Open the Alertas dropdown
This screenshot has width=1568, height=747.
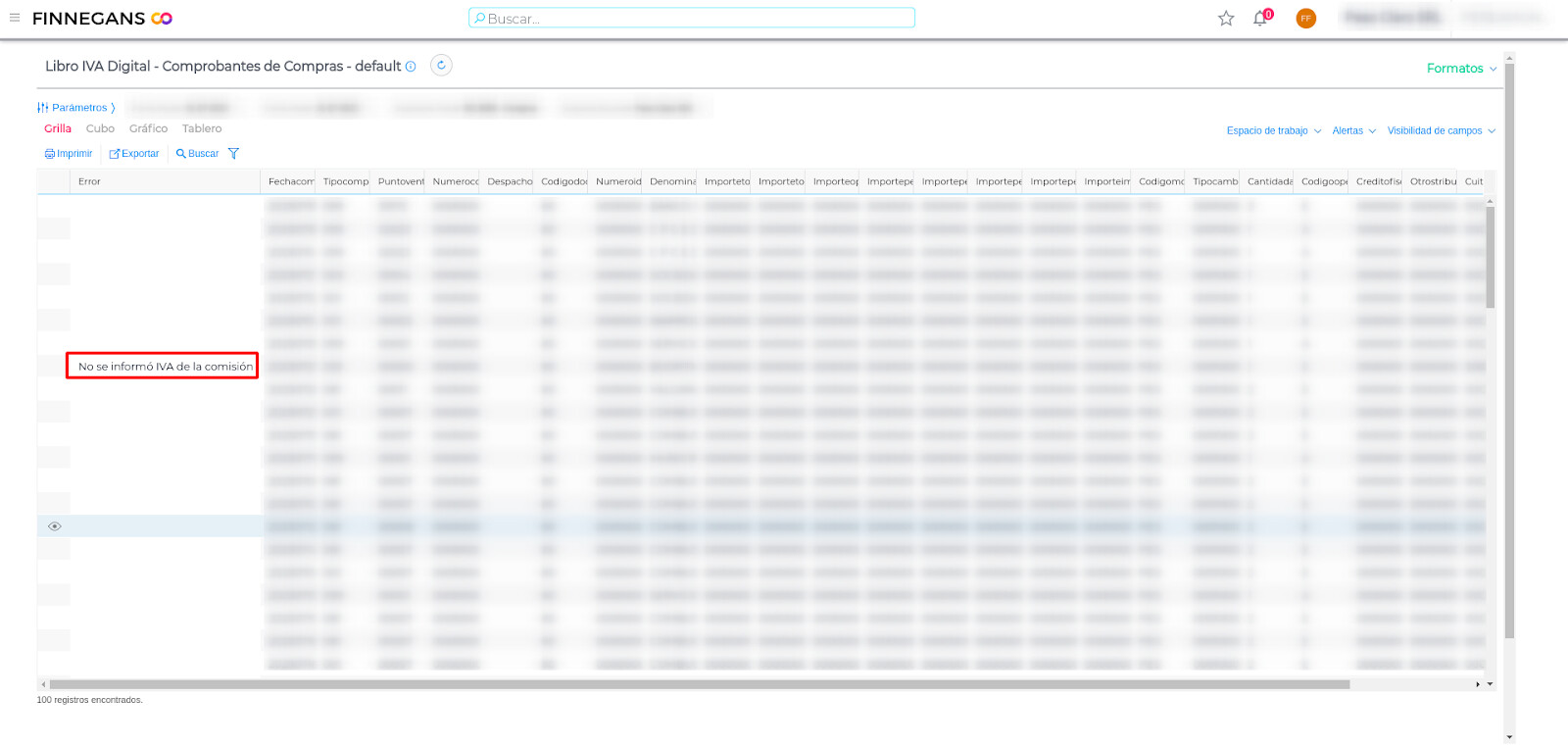[x=1353, y=130]
